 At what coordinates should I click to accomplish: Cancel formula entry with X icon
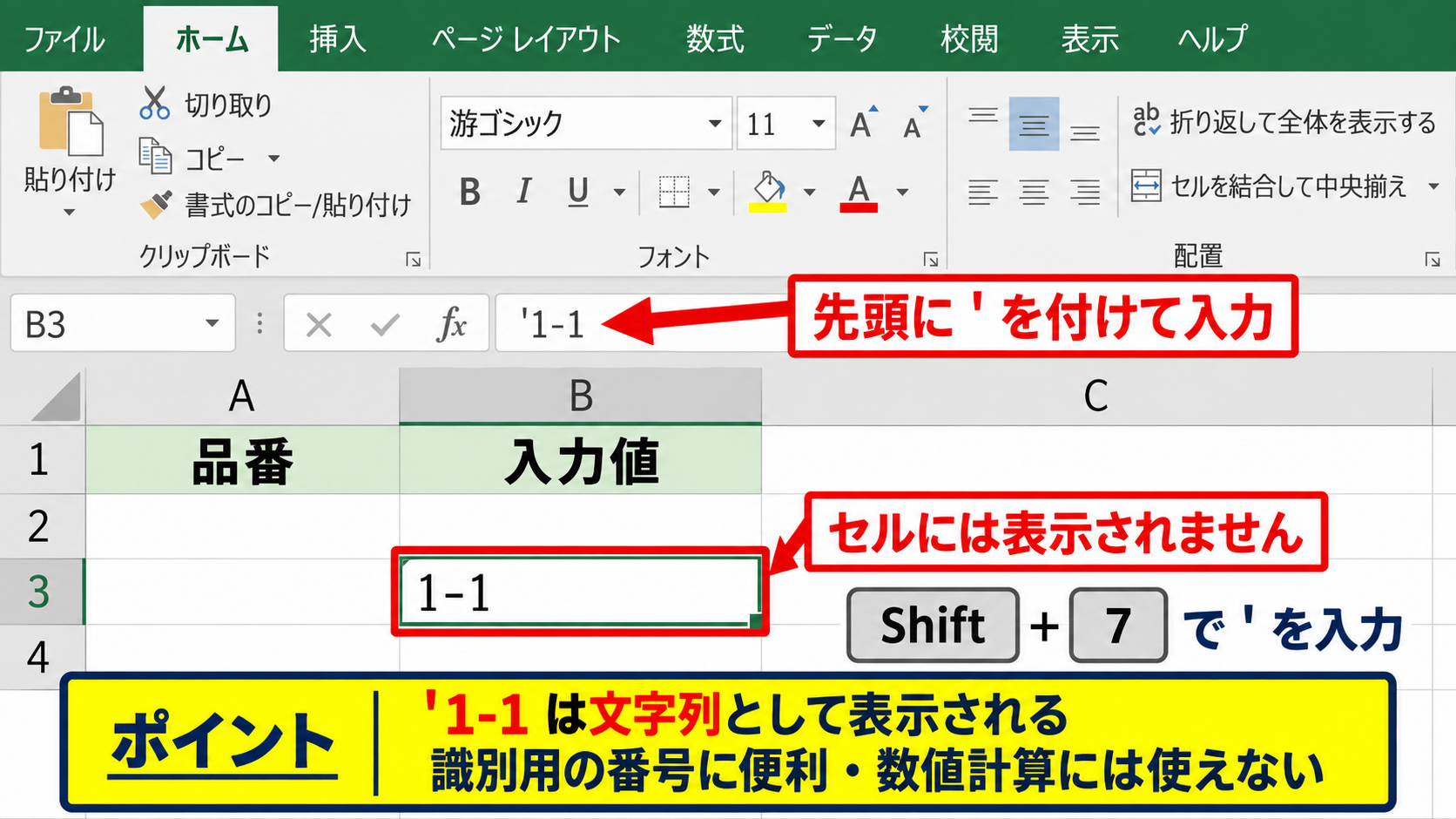click(x=319, y=325)
